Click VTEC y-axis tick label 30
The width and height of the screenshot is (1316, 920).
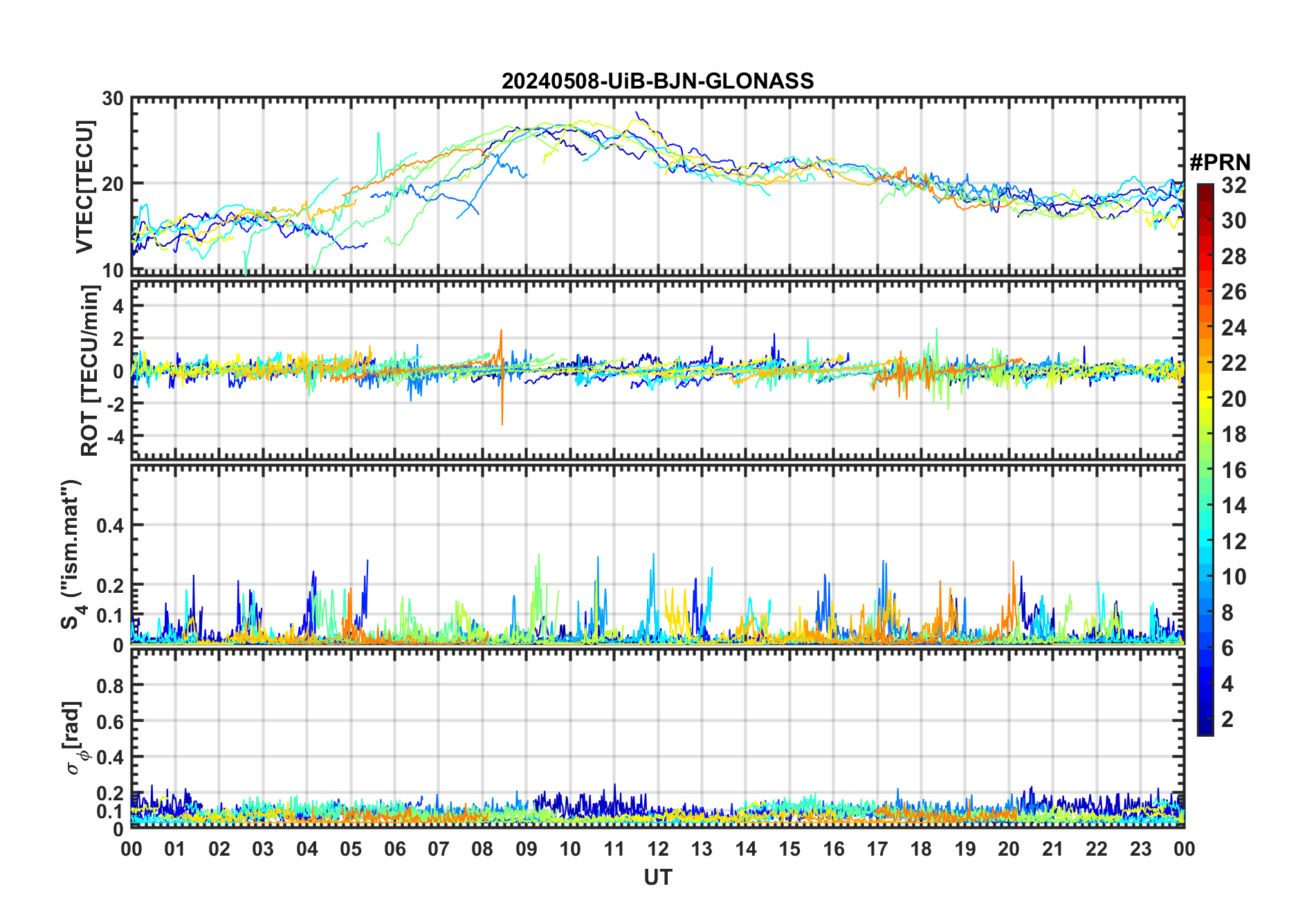[113, 99]
